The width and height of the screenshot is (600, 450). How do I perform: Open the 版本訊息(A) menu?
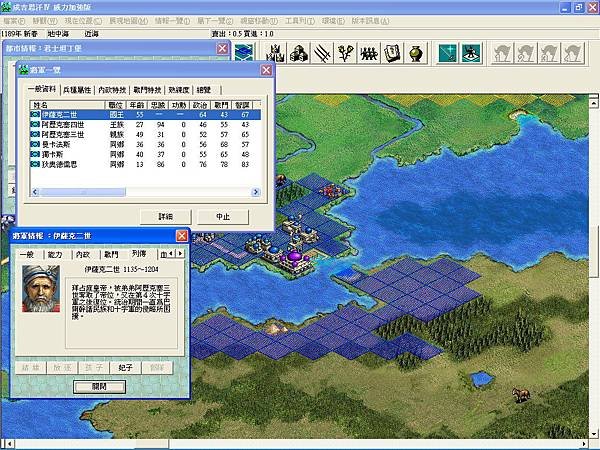[x=370, y=21]
